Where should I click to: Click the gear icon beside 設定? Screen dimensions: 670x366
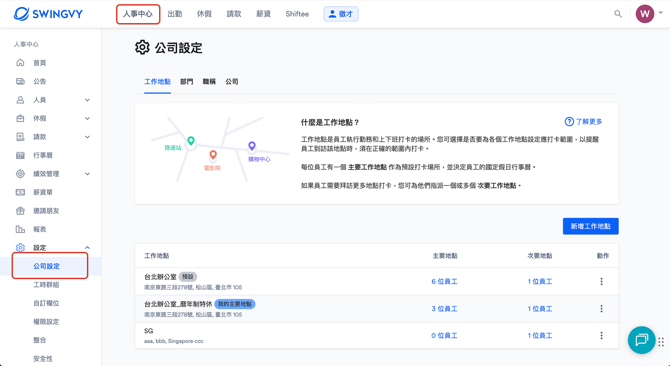pos(20,248)
